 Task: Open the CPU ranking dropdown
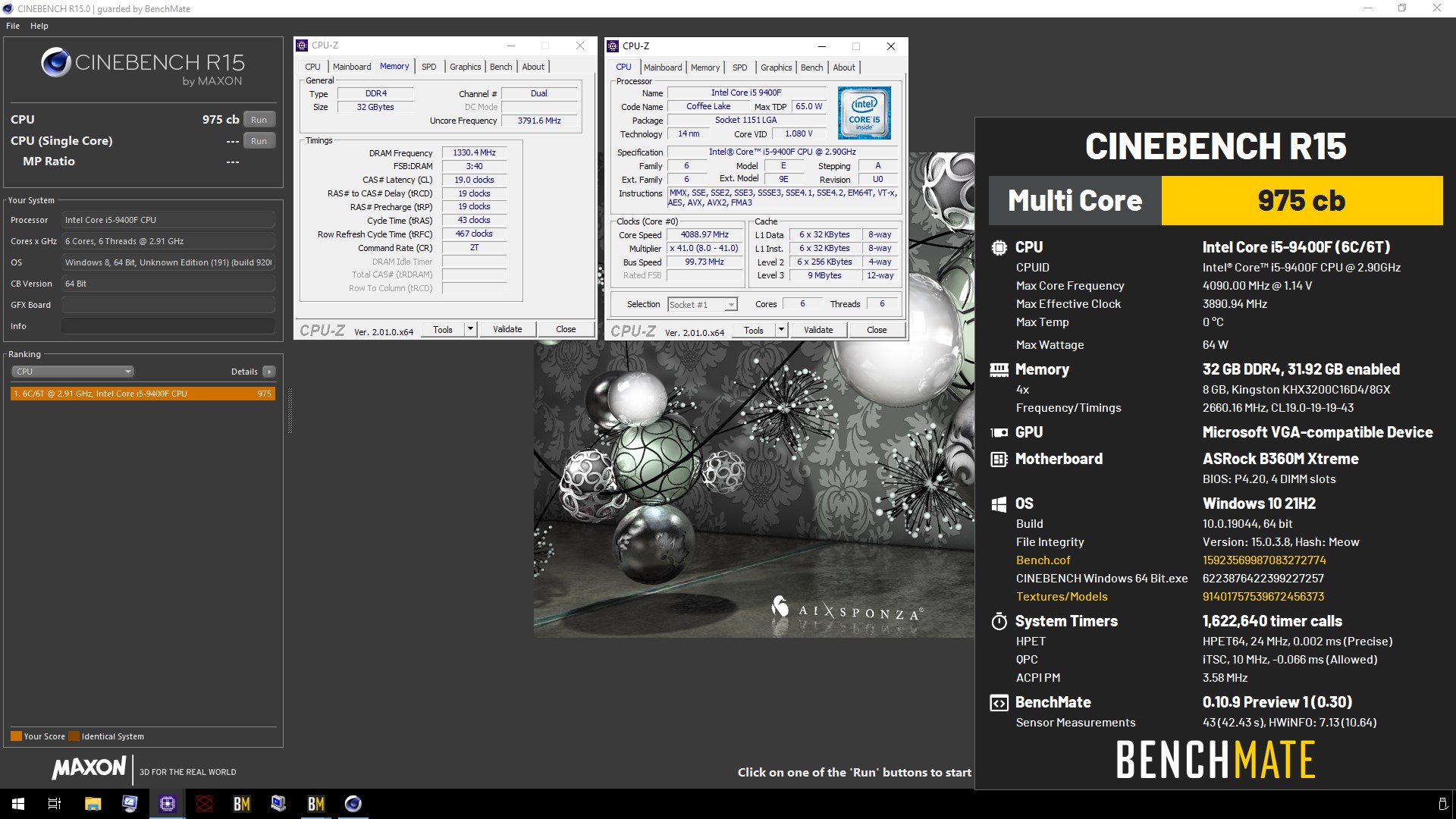pyautogui.click(x=73, y=372)
